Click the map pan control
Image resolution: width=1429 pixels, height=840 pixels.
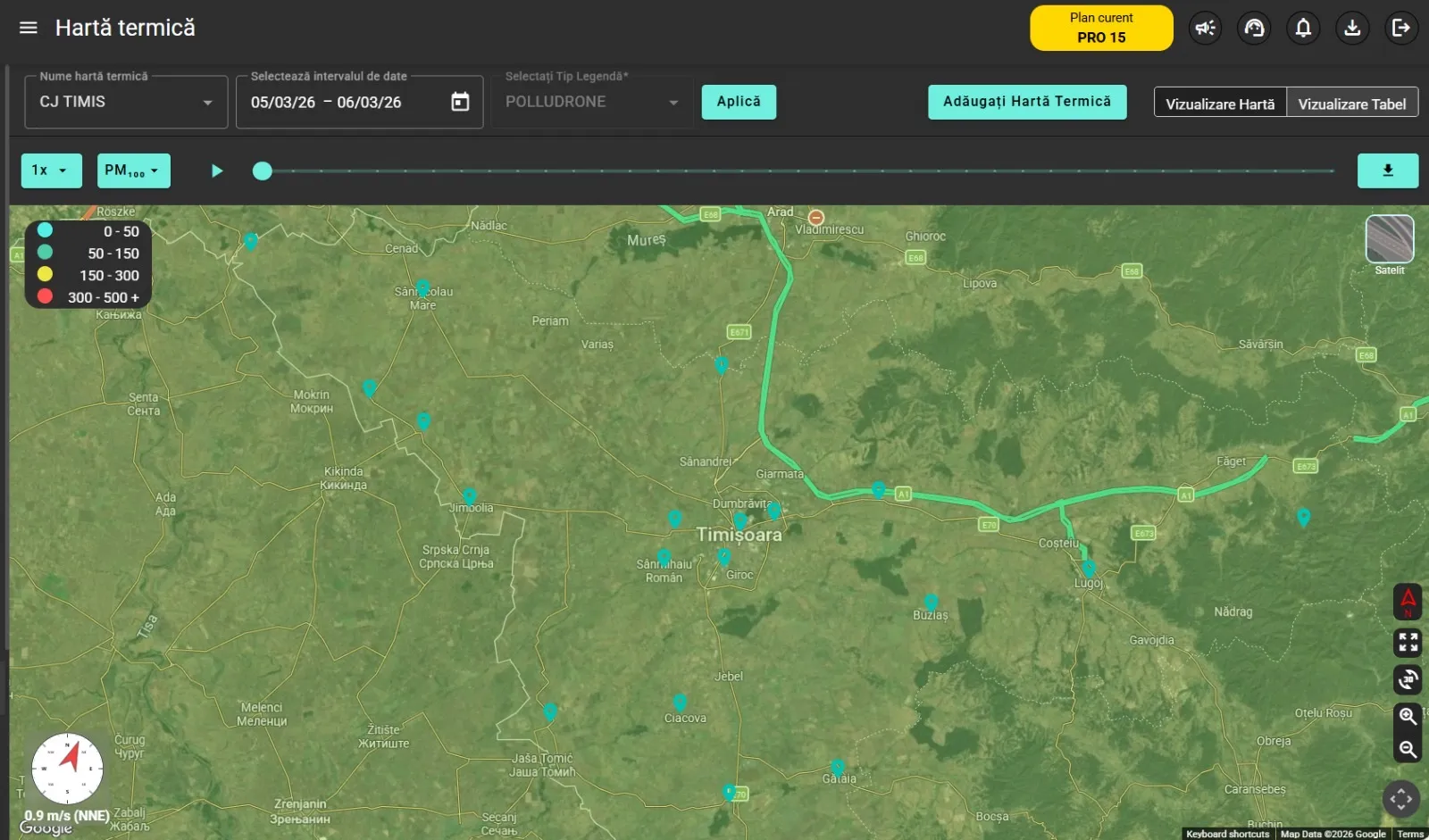[x=1400, y=798]
